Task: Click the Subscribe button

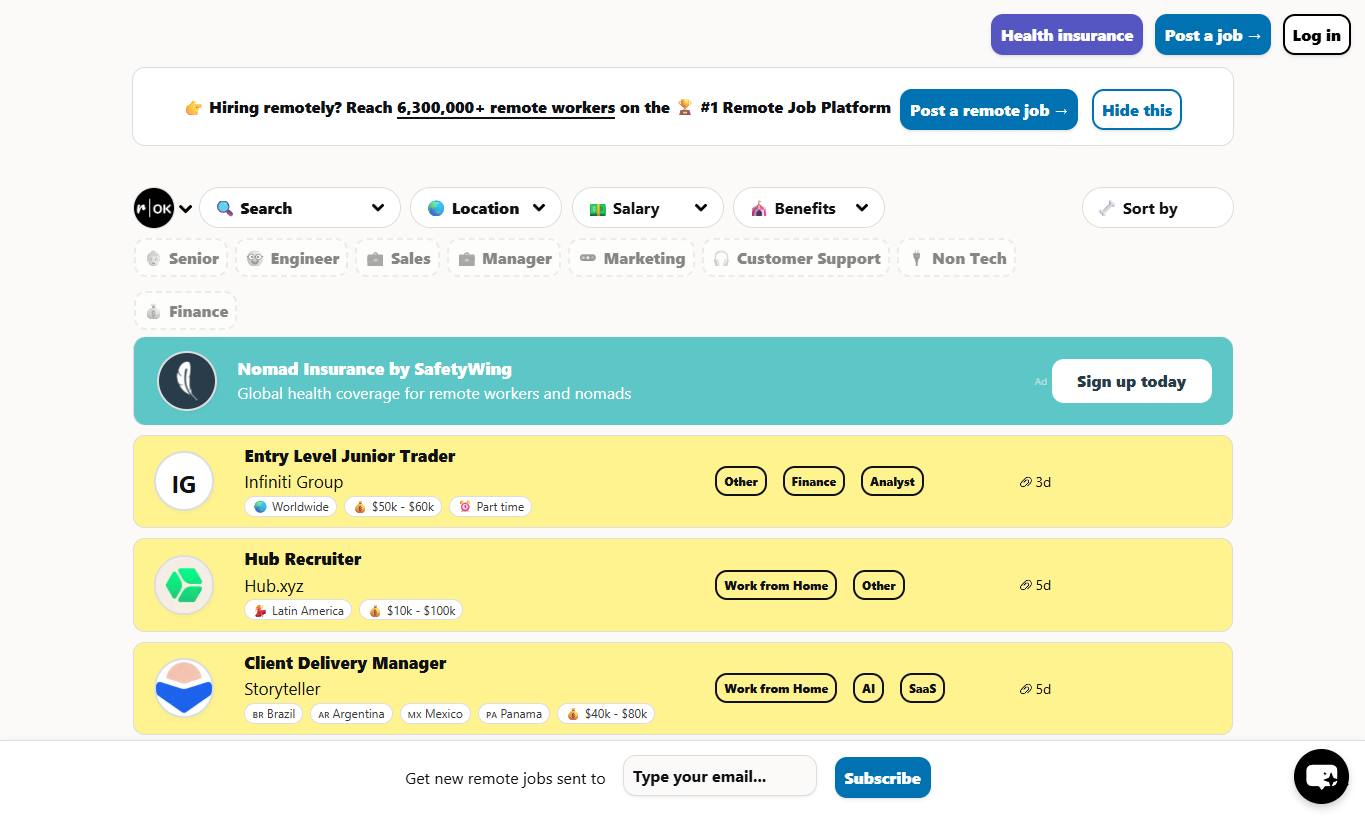Action: click(x=883, y=778)
